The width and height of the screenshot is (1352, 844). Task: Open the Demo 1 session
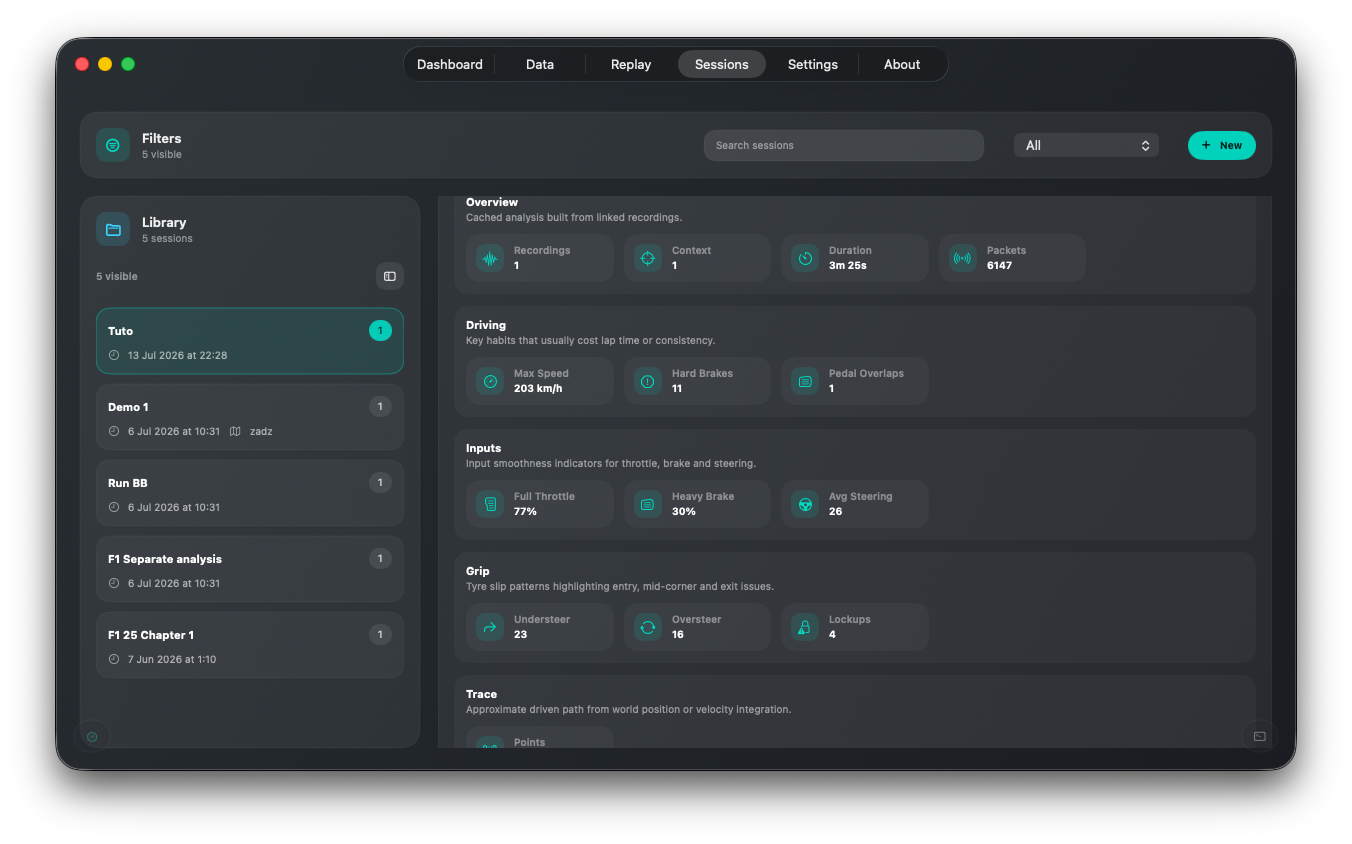click(250, 417)
